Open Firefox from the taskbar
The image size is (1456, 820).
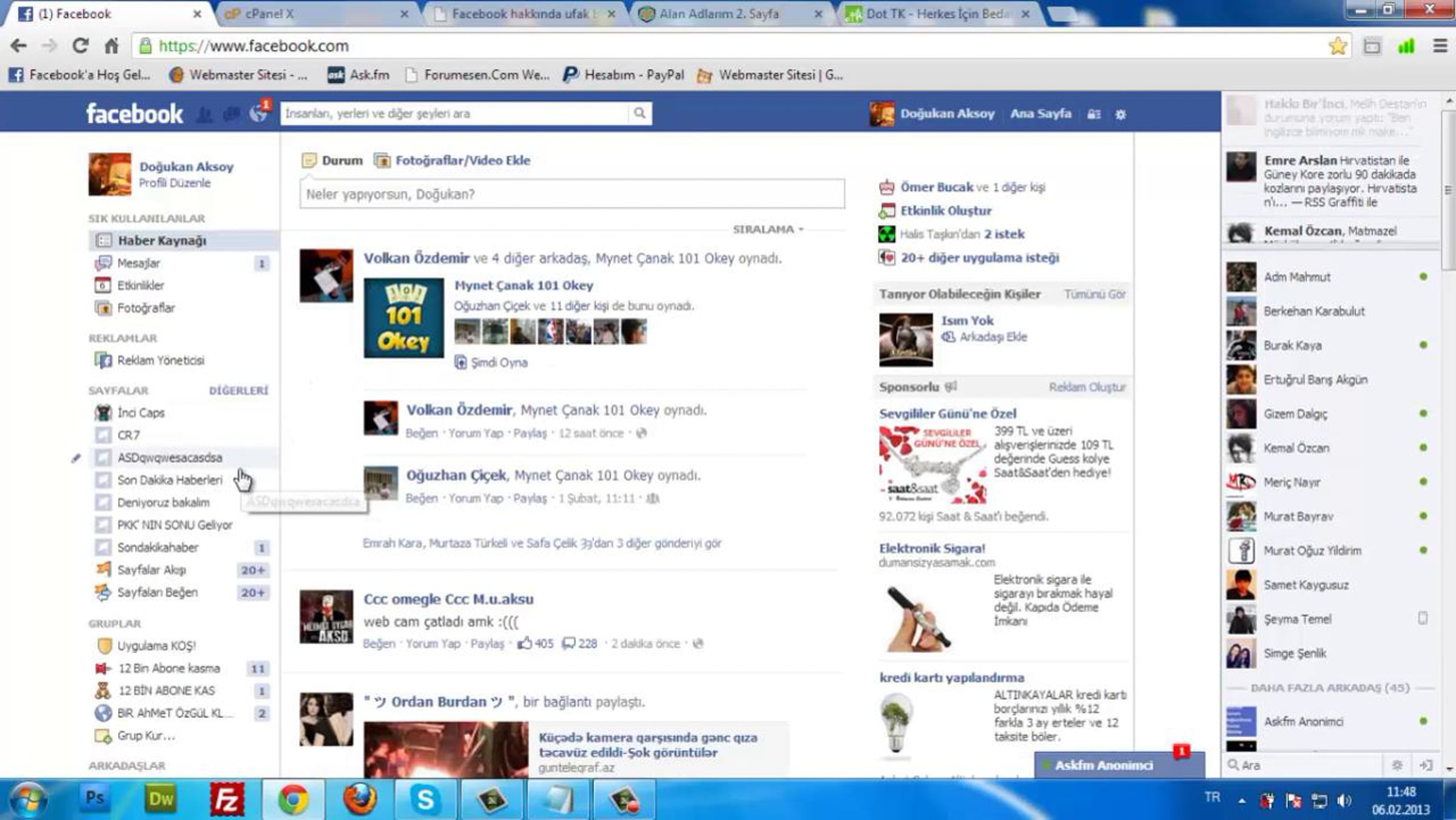point(359,799)
